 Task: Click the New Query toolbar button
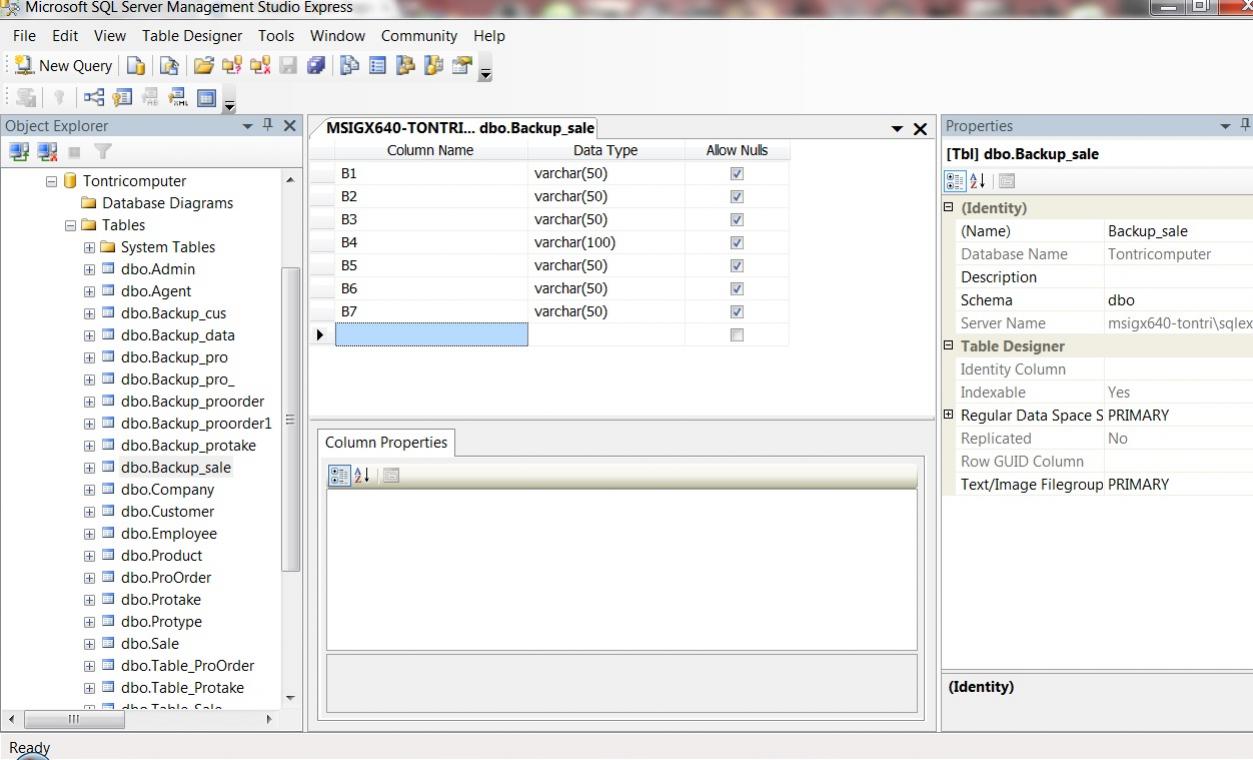pyautogui.click(x=64, y=66)
